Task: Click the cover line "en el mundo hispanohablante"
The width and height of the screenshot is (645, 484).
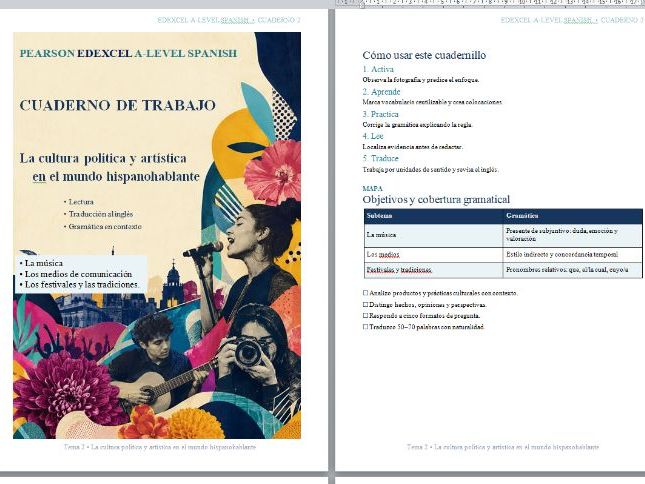Action: click(116, 177)
